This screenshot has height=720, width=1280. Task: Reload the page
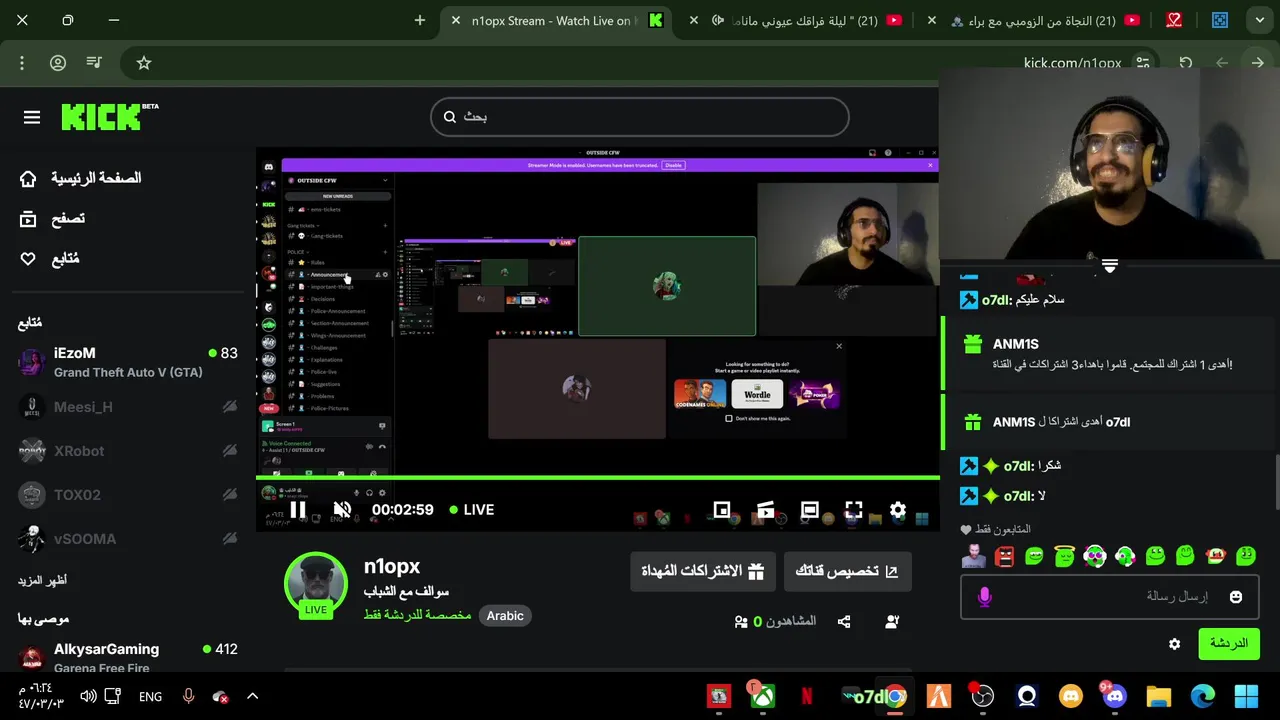click(1186, 63)
